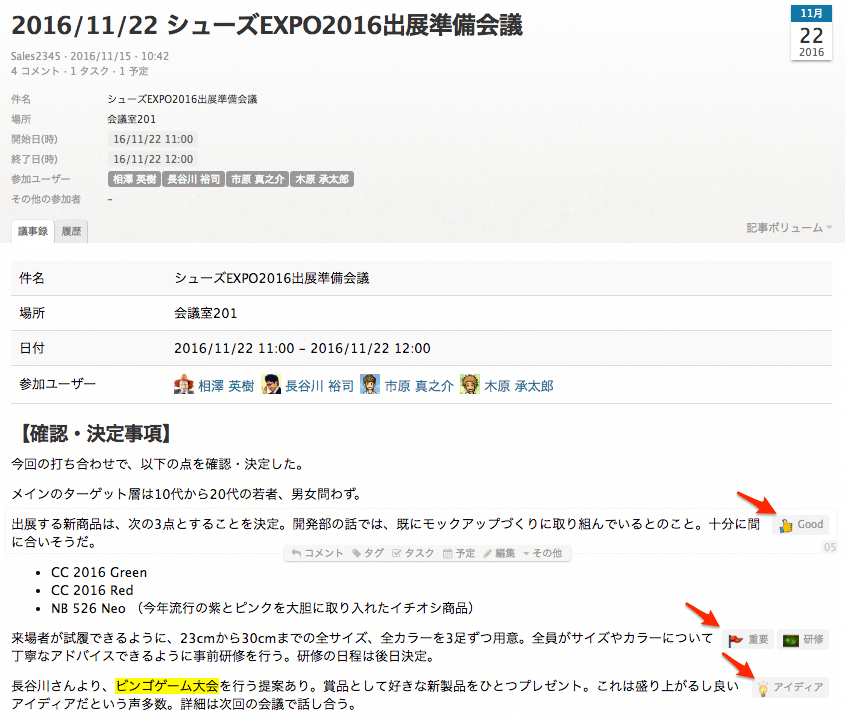Click 市原 真之介's avatar image
This screenshot has height=719, width=845.
coord(370,384)
